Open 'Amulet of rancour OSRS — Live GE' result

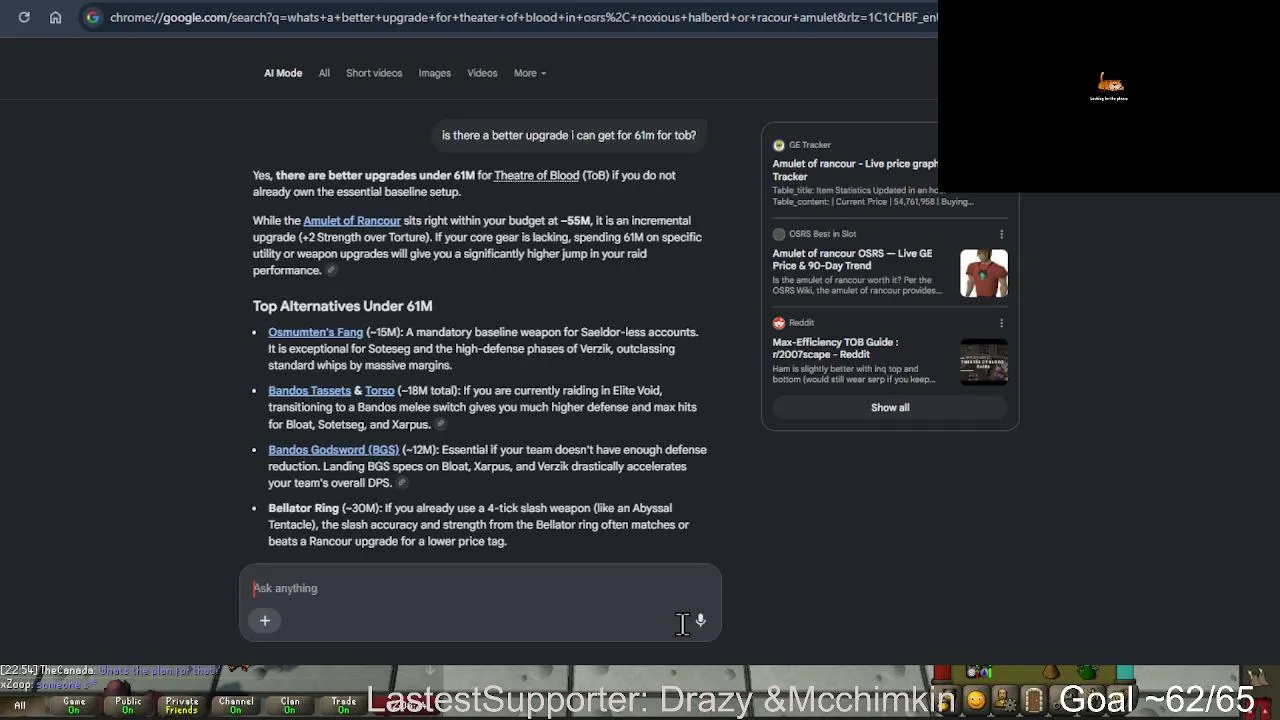(x=852, y=259)
